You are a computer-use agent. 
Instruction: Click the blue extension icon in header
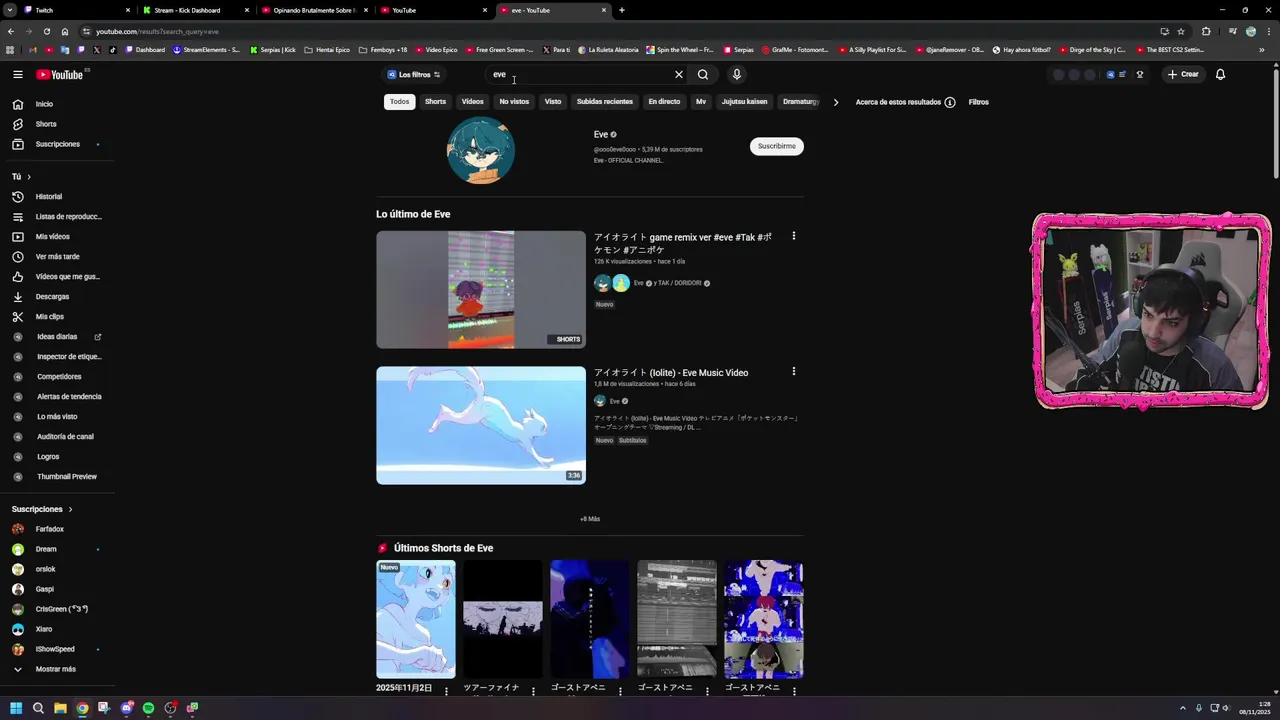(x=1110, y=74)
